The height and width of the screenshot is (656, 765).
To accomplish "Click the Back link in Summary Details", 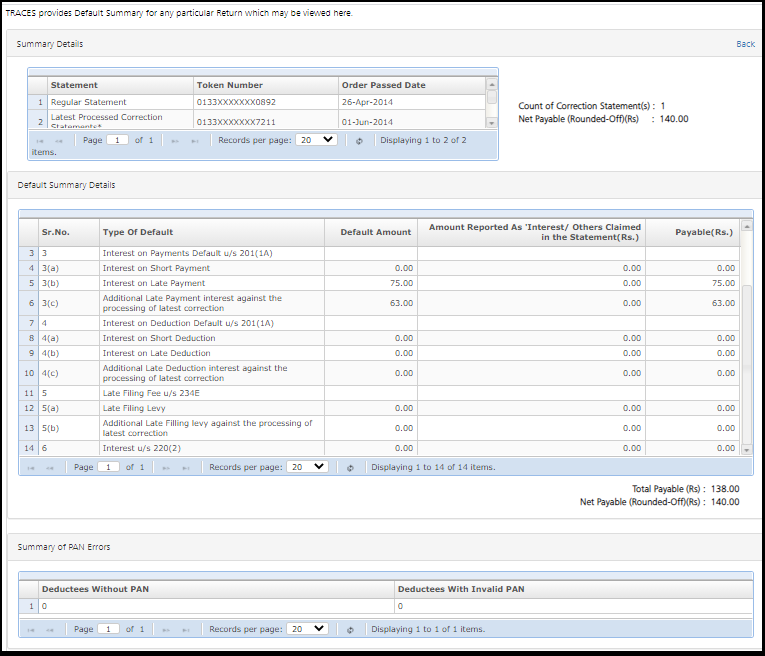I will coord(745,44).
